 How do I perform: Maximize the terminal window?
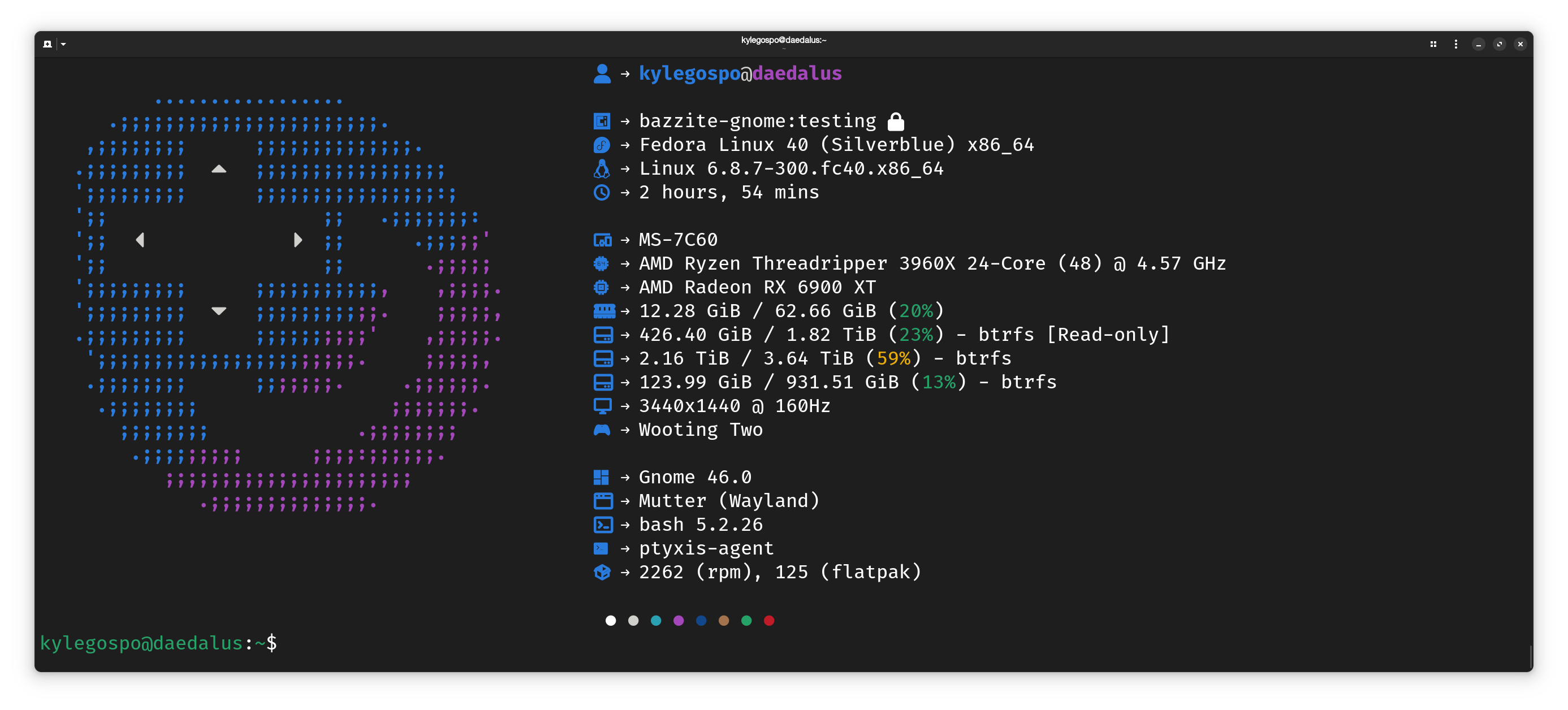tap(1499, 44)
